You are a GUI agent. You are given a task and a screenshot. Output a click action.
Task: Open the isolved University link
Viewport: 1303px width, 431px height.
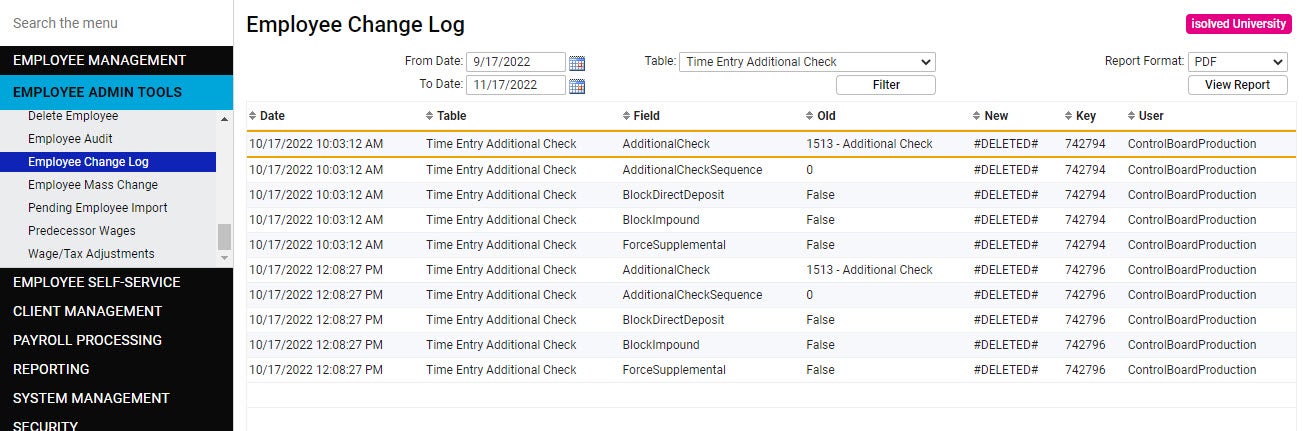[1238, 24]
